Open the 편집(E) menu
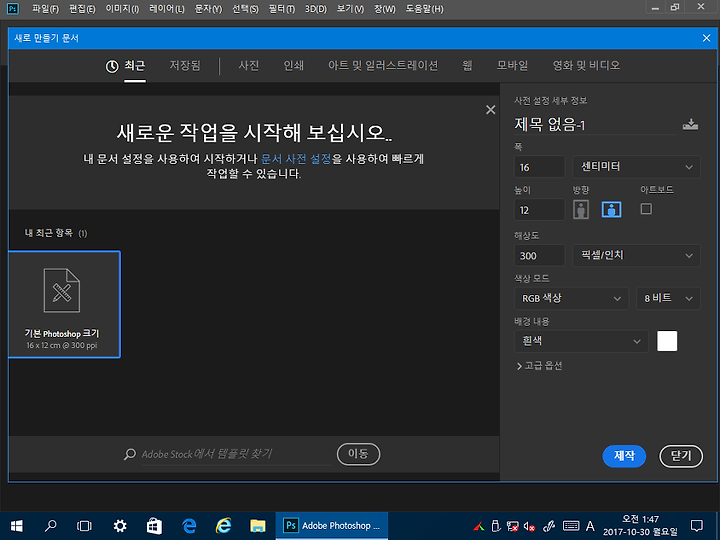Viewport: 720px width, 540px height. 82,9
